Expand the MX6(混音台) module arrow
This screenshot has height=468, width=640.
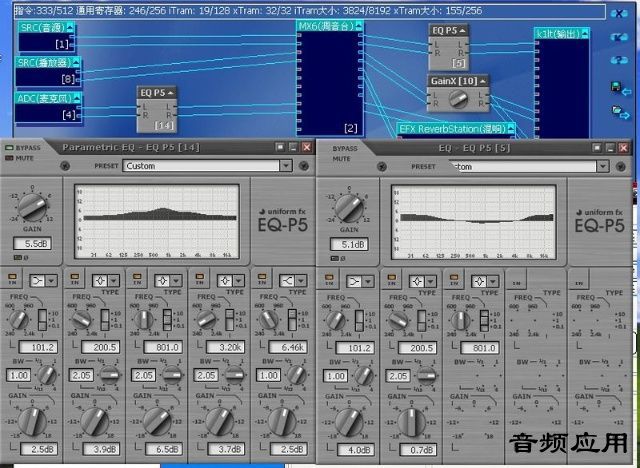pyautogui.click(x=358, y=26)
